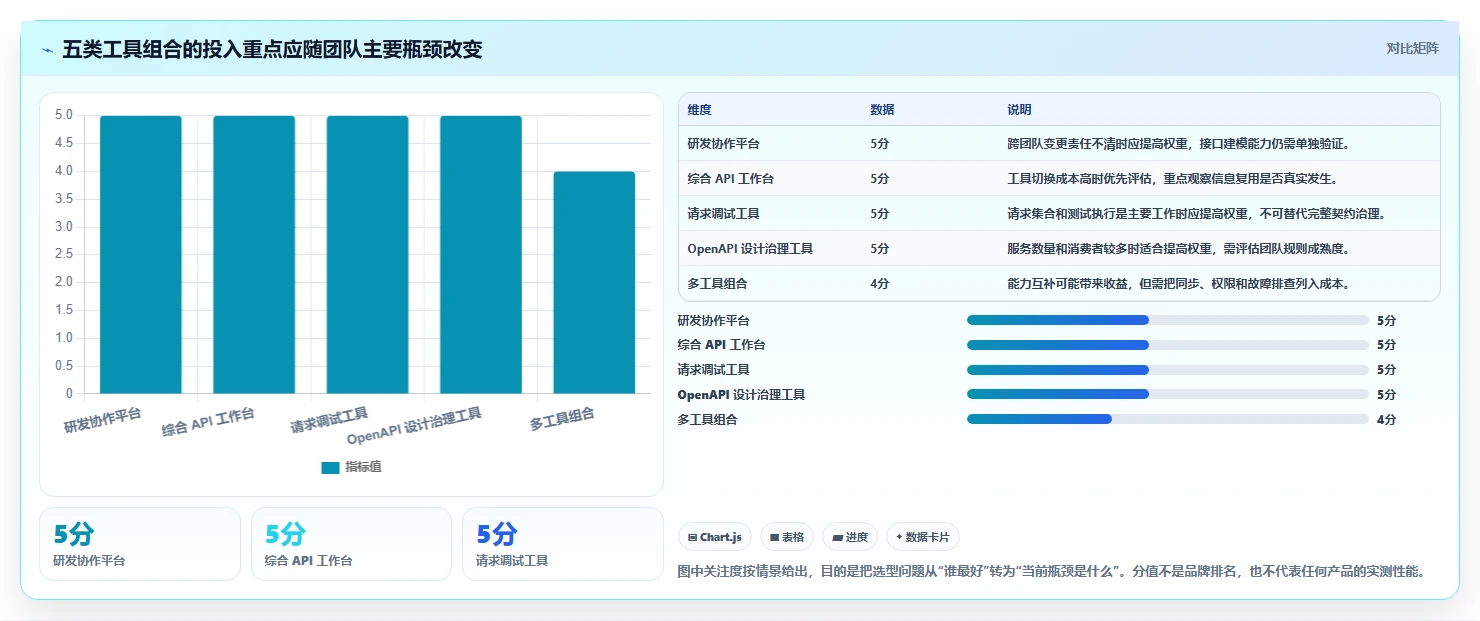Click the 研发协作平台 x-axis label under the chart
Viewport: 1480px width, 621px height.
(x=103, y=420)
